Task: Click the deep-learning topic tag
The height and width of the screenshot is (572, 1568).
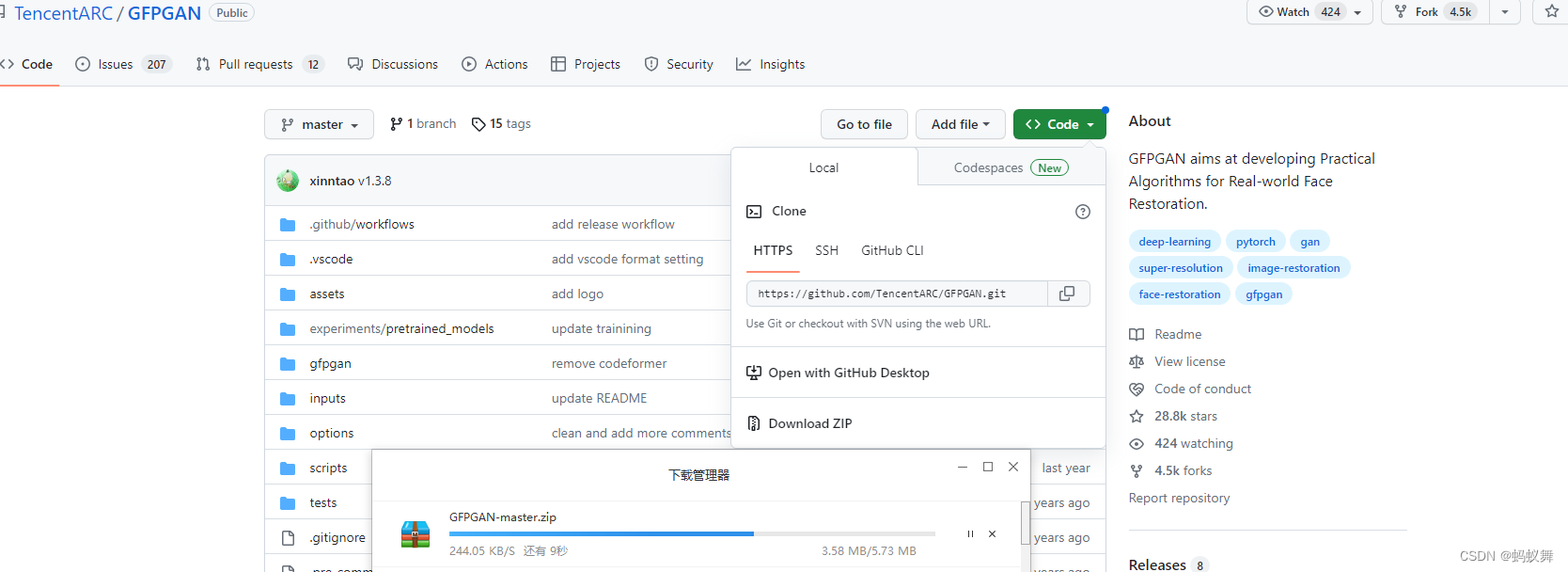Action: 1174,242
